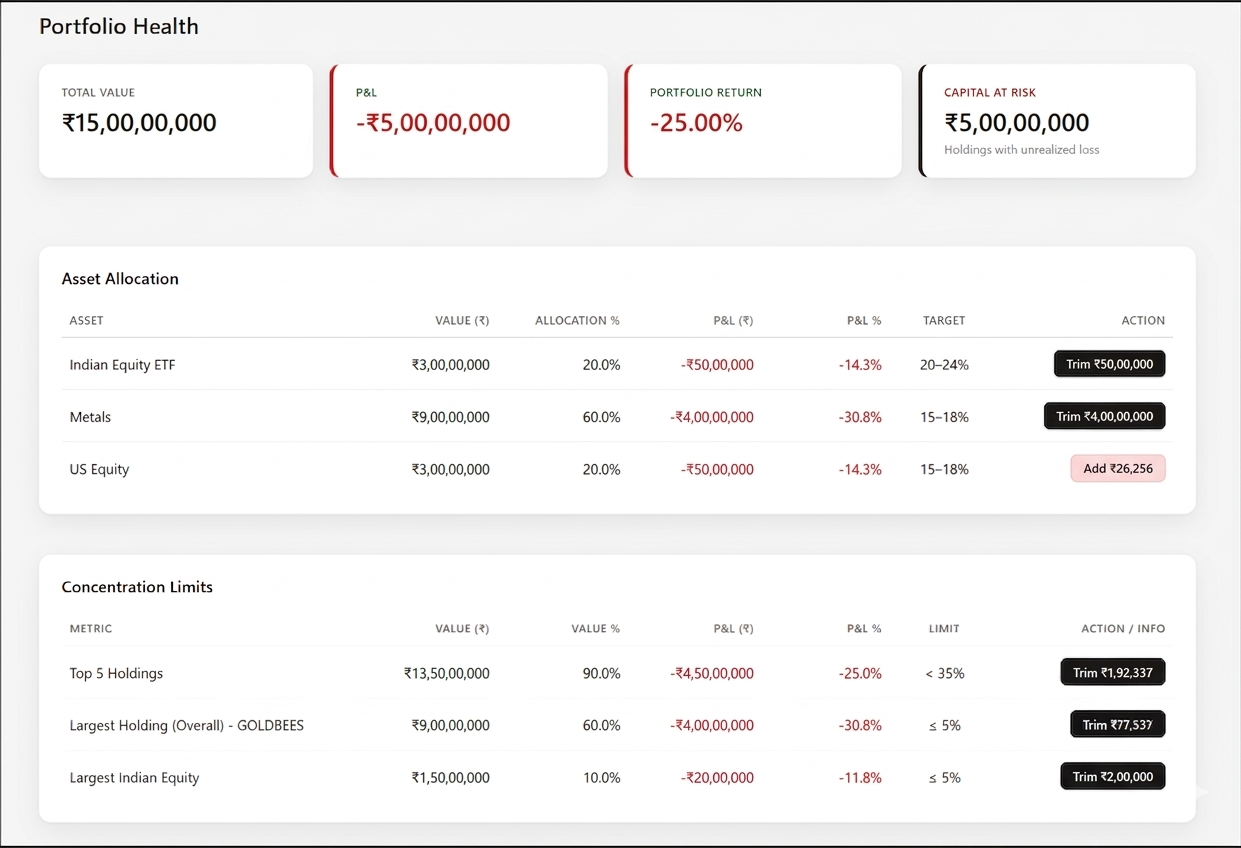Click the Limit column header
The image size is (1241, 848).
tap(943, 629)
